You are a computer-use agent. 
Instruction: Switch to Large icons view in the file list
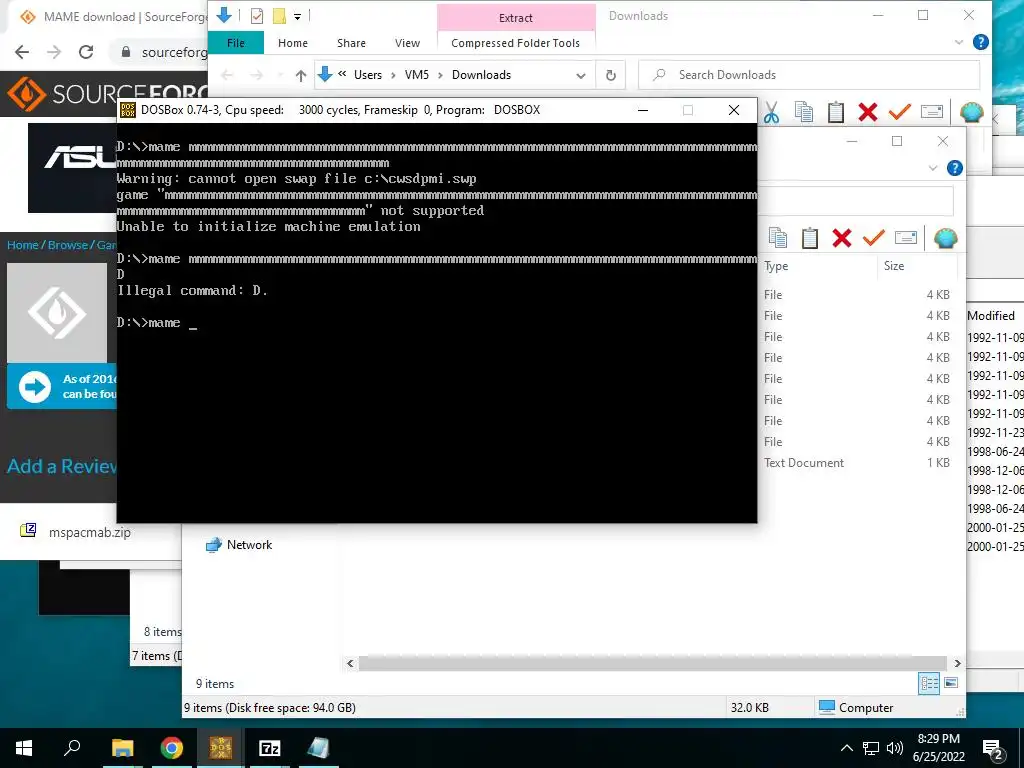(951, 683)
